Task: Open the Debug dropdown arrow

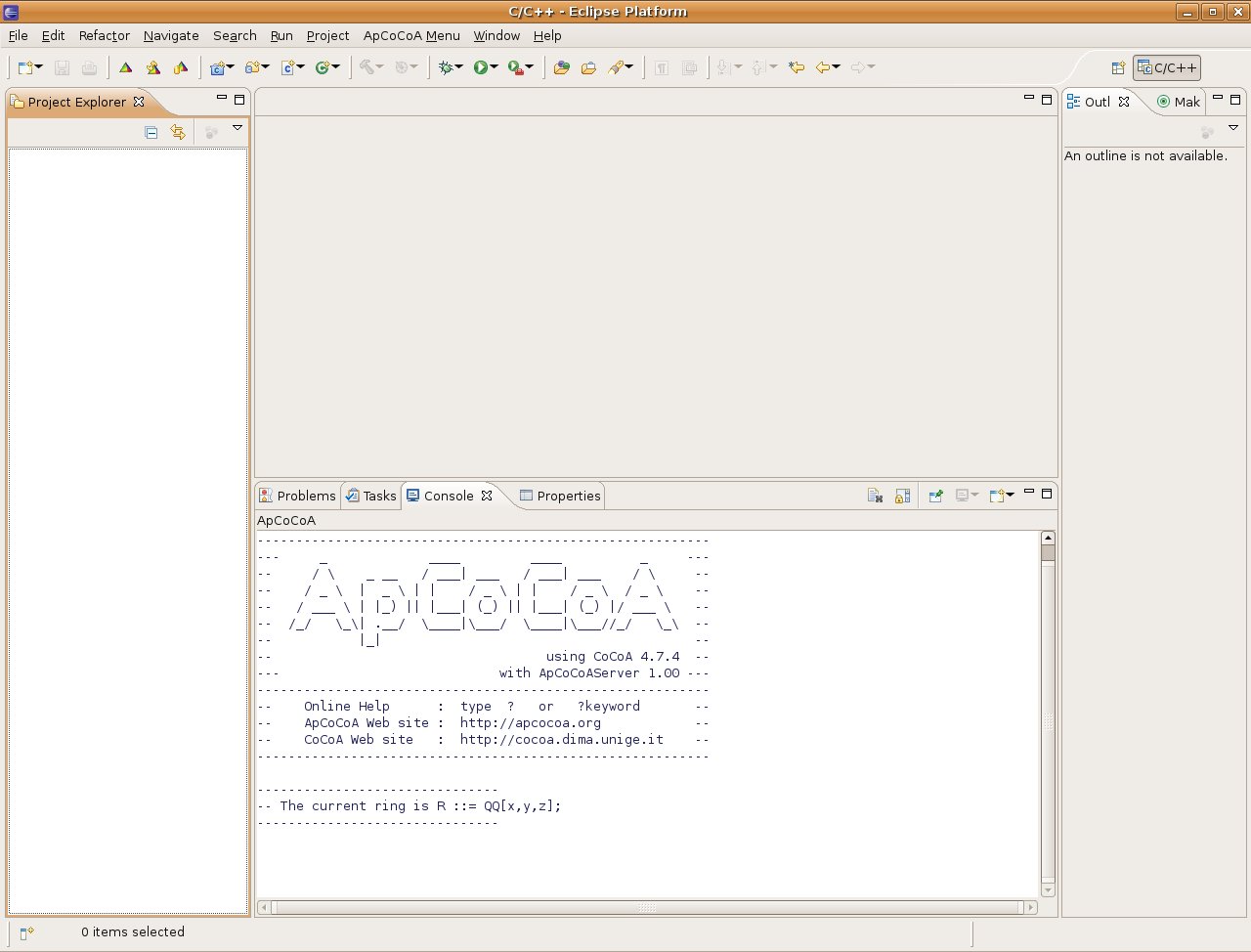Action: click(460, 67)
